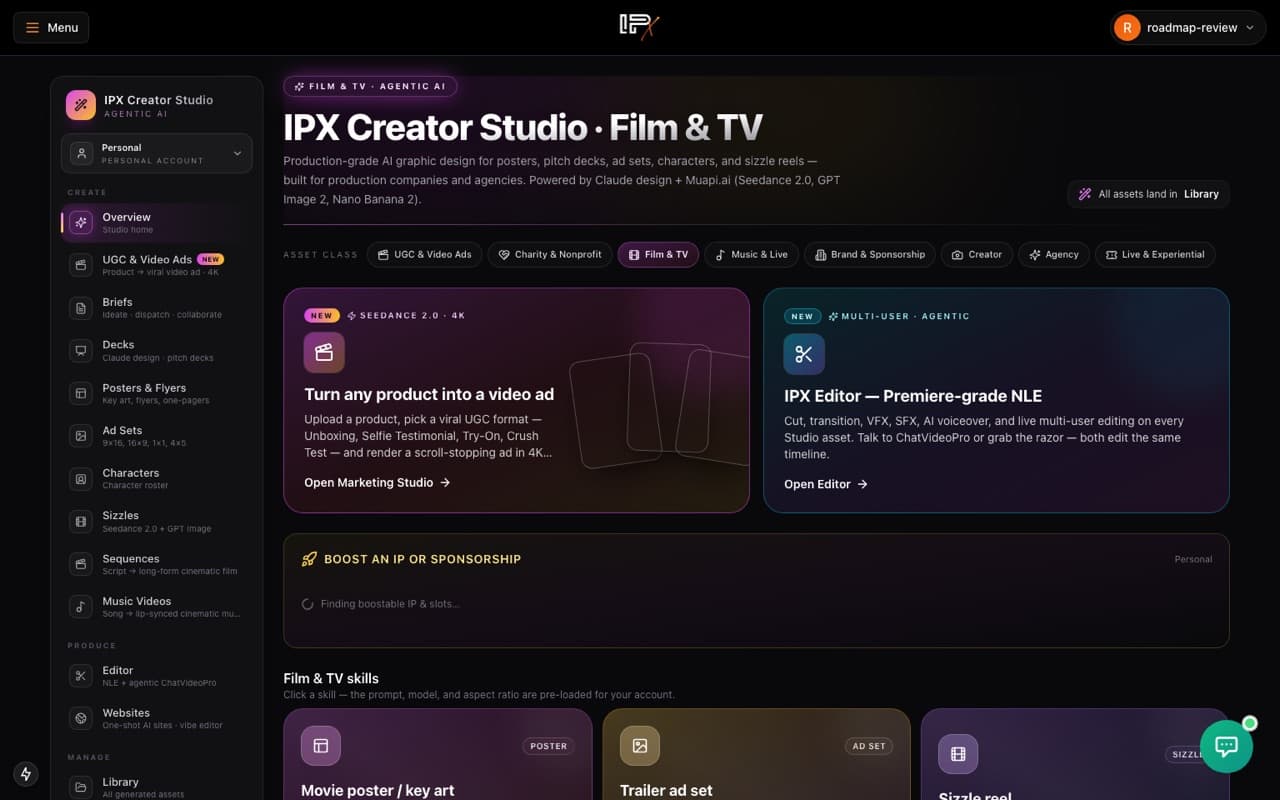Screen dimensions: 1280x800
Task: Click the Open Editor link
Action: point(826,484)
